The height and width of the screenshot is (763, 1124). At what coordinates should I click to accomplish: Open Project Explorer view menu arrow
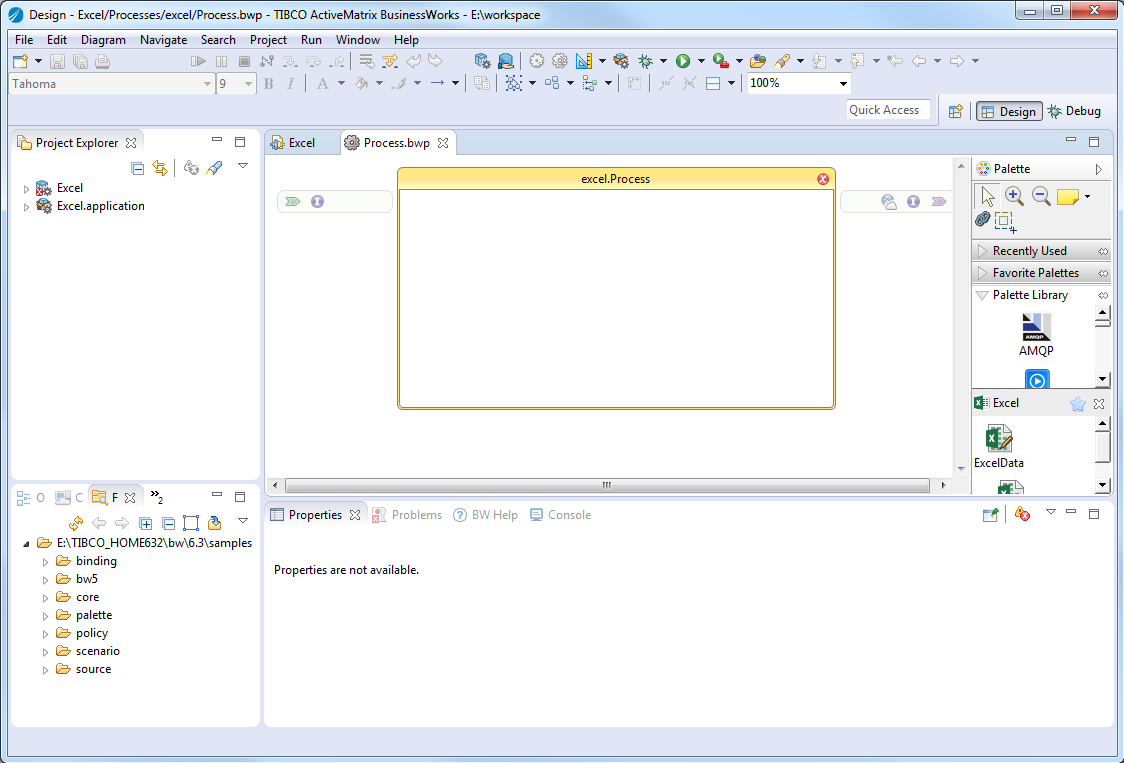click(x=243, y=166)
